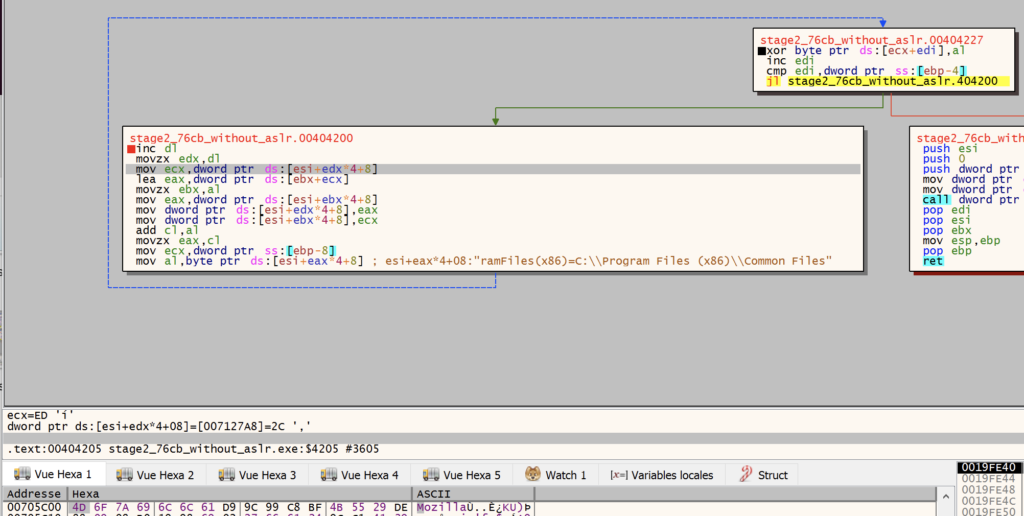Select the 'pop ebp' instruction
This screenshot has height=516, width=1024.
[x=947, y=250]
